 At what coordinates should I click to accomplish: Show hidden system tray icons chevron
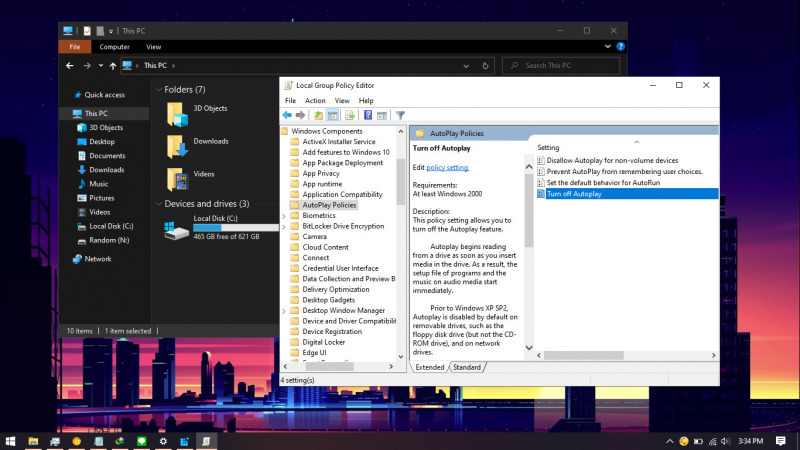click(669, 441)
